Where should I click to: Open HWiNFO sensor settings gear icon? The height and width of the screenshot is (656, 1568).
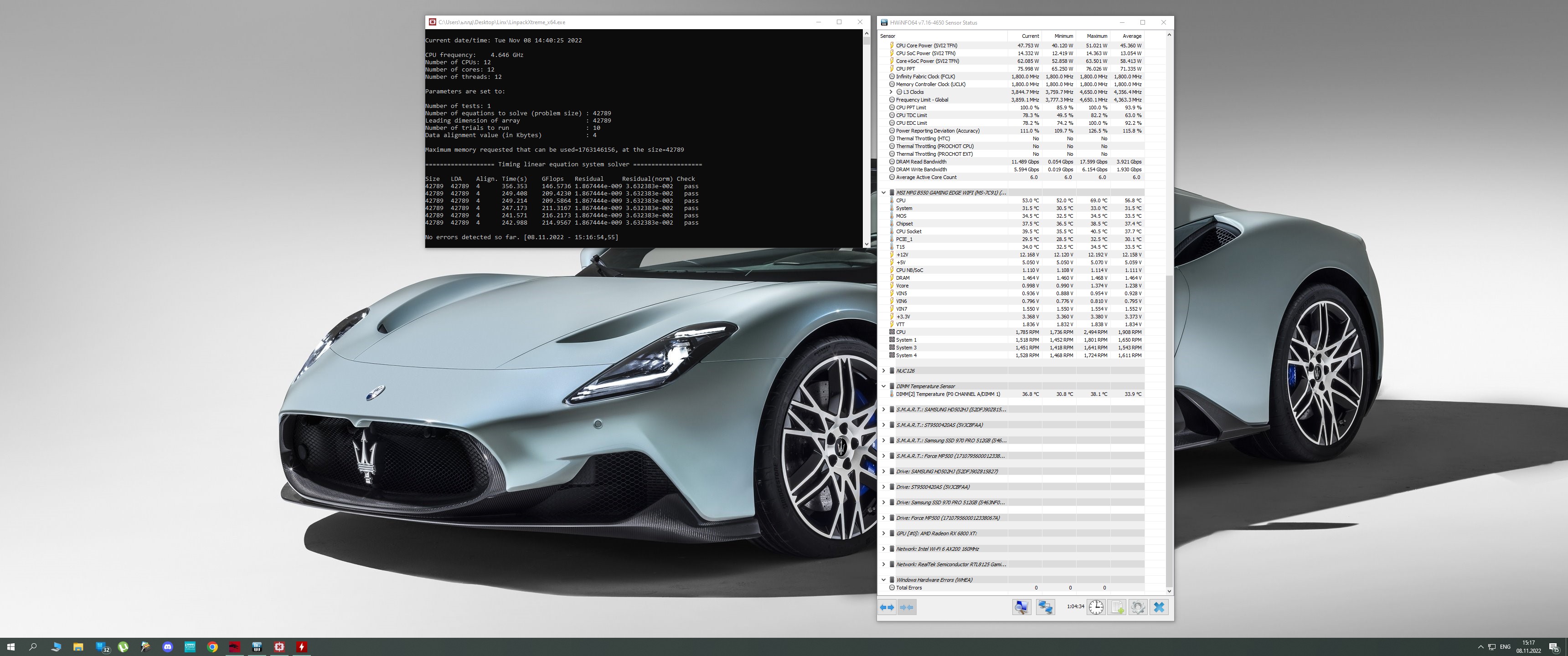(x=1138, y=607)
